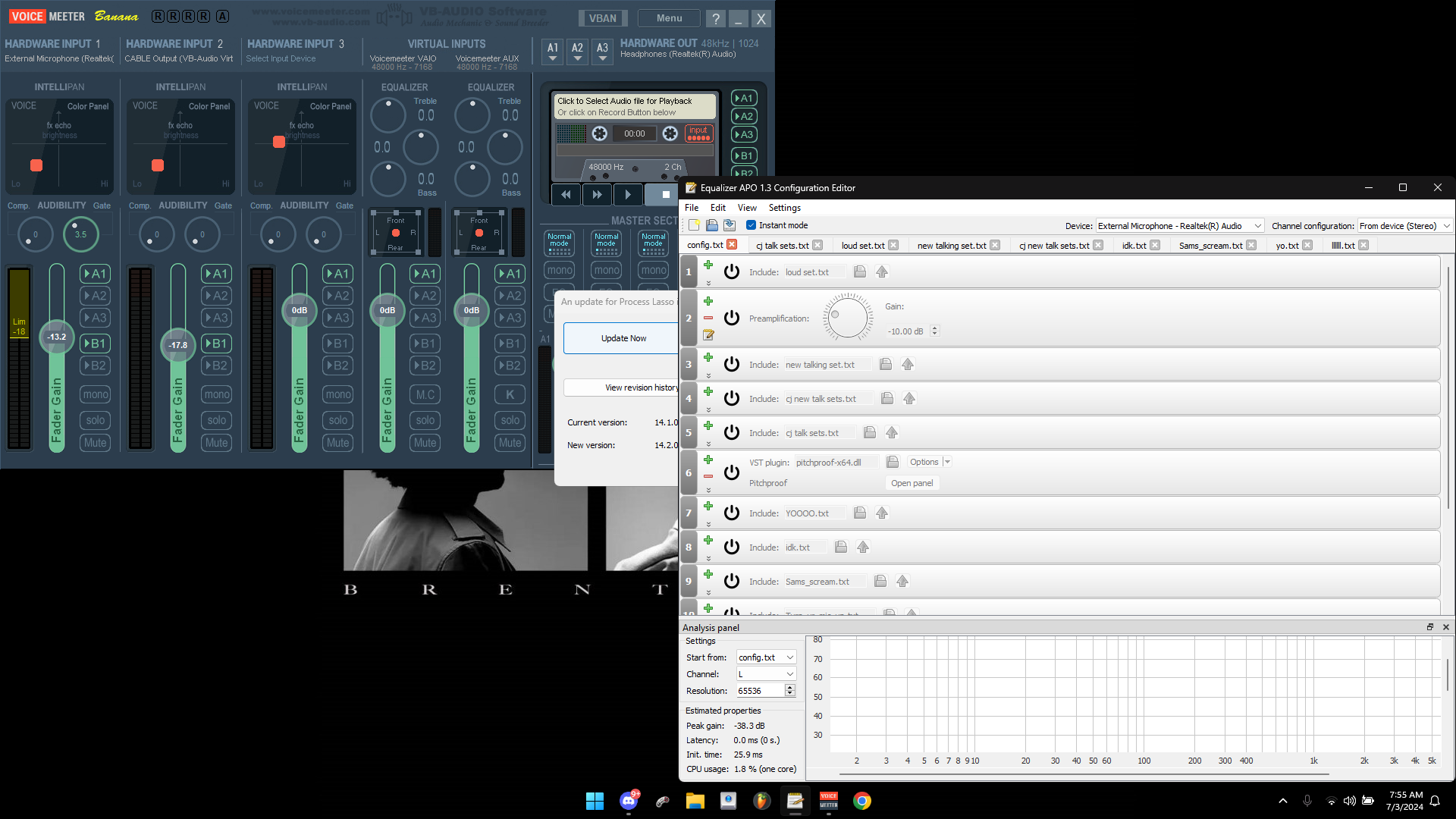Switch to the loud set.txt tab
The width and height of the screenshot is (1456, 819).
point(862,245)
